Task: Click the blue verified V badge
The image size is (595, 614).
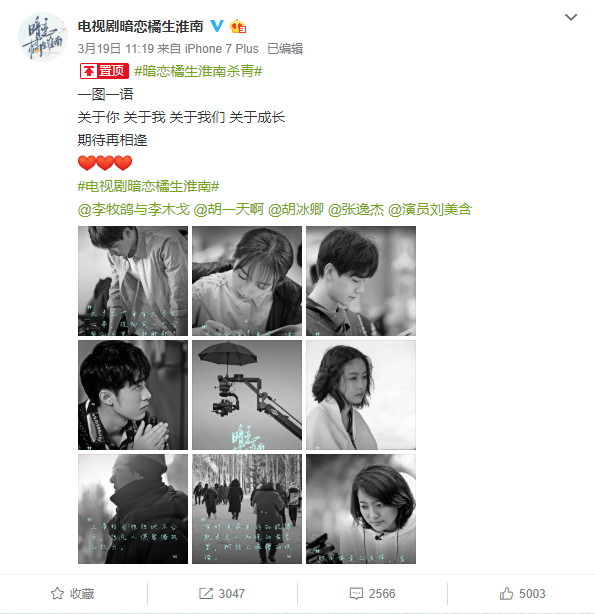Action: pyautogui.click(x=217, y=26)
